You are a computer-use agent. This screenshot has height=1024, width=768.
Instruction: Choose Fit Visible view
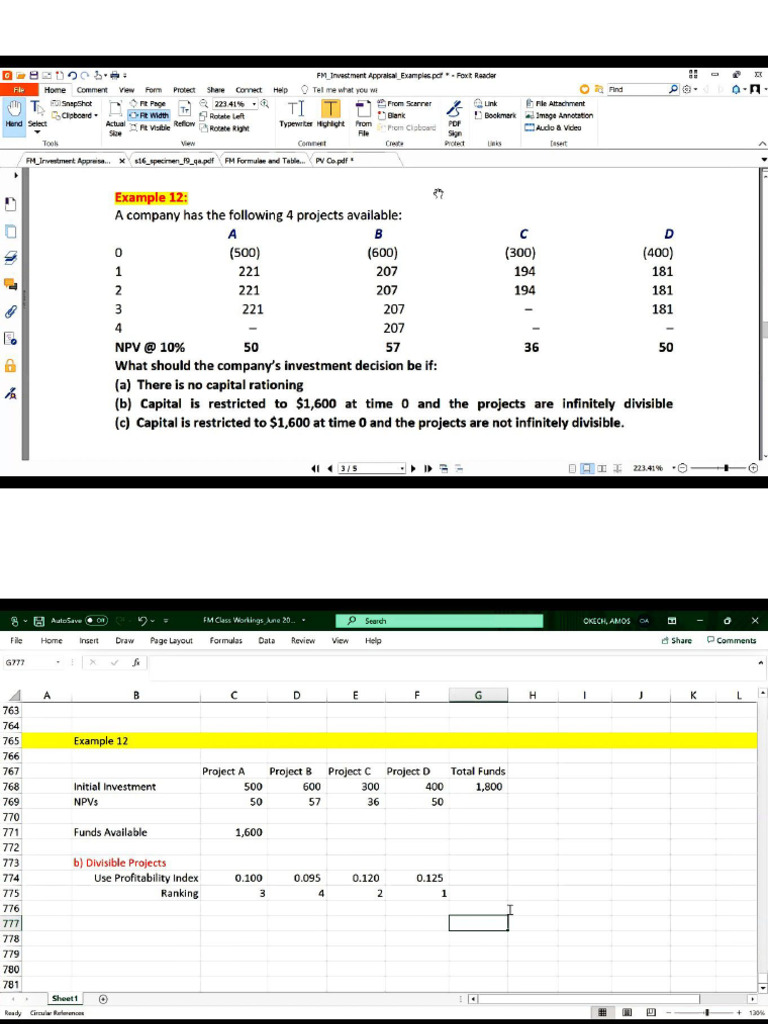click(150, 128)
